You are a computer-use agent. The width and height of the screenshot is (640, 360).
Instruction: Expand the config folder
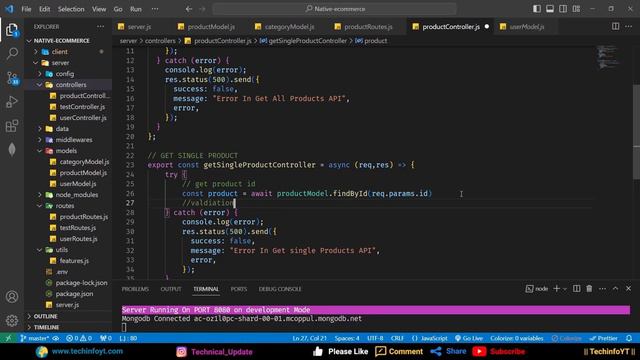(x=40, y=74)
